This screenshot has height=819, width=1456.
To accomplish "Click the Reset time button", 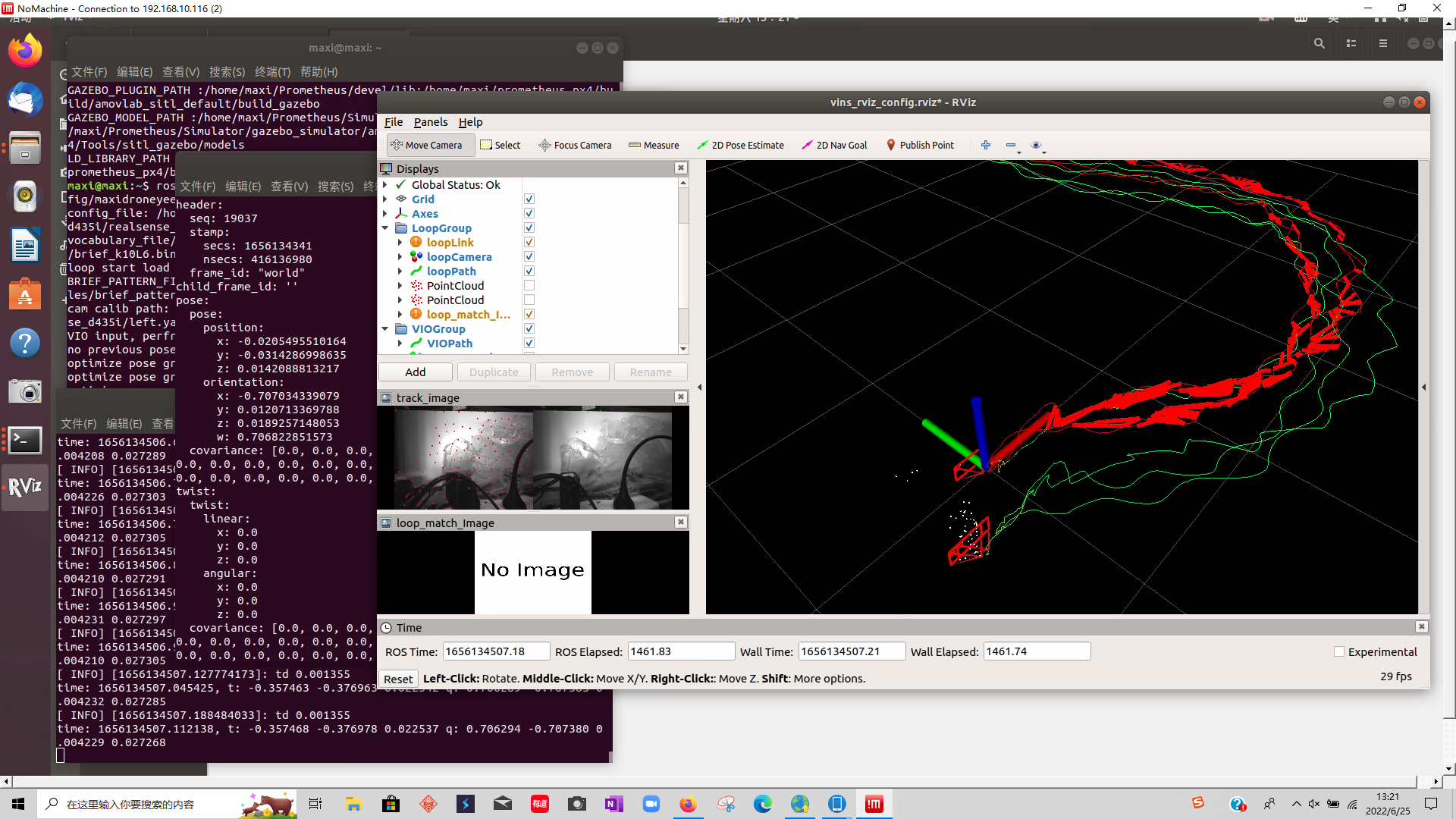I will pyautogui.click(x=398, y=679).
